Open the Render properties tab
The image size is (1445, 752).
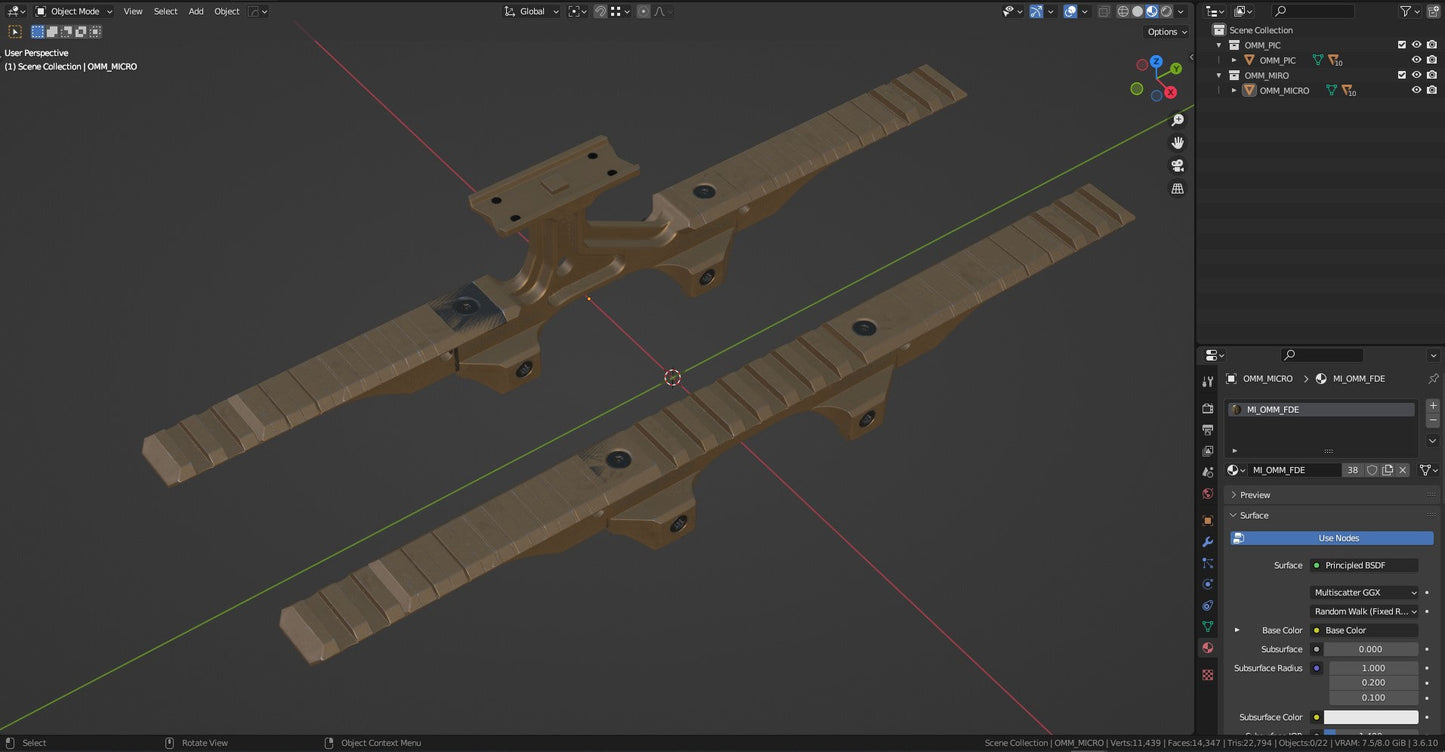(x=1207, y=408)
